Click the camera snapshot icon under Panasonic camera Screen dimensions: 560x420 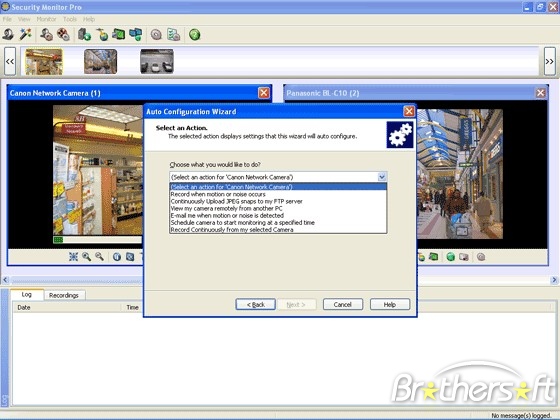pos(464,256)
